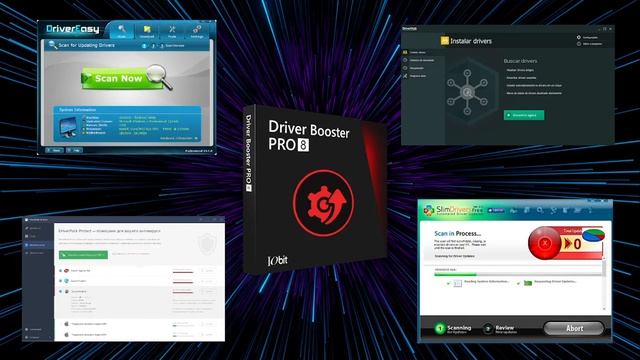640x360 pixels.
Task: Click the home icon in SlimDrivers toolbar
Action: click(x=513, y=210)
